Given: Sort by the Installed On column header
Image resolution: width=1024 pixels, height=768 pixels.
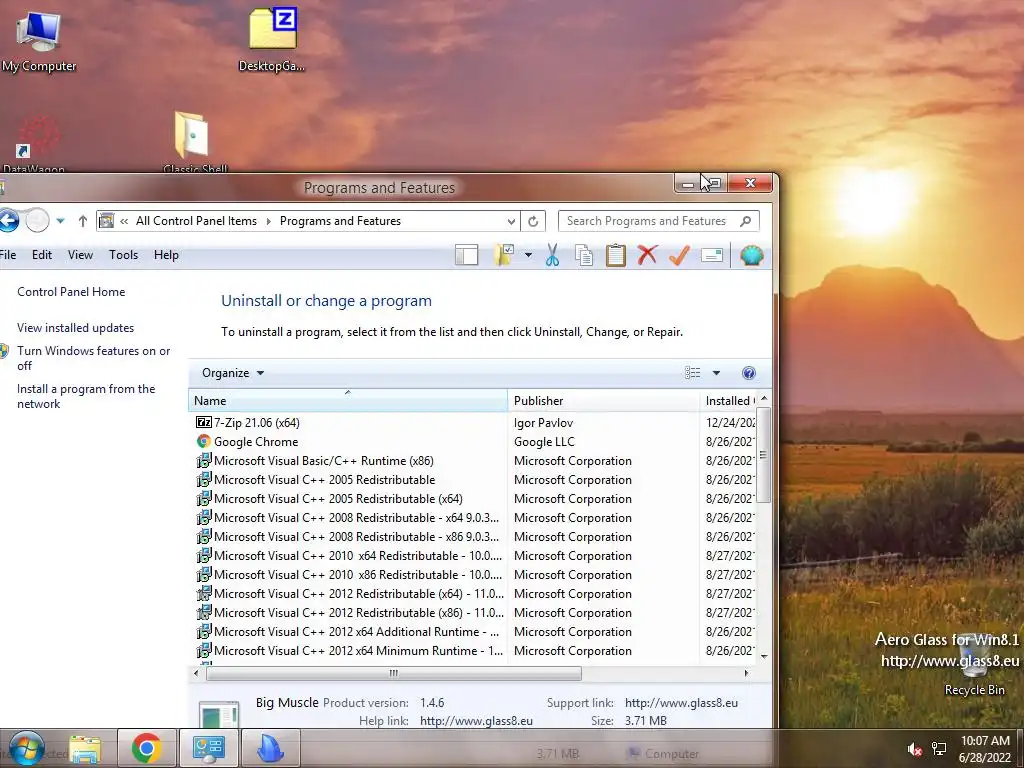Looking at the screenshot, I should tap(729, 400).
